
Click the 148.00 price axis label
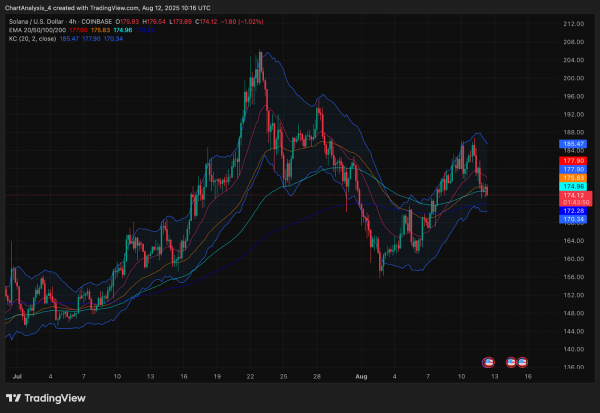coord(574,313)
